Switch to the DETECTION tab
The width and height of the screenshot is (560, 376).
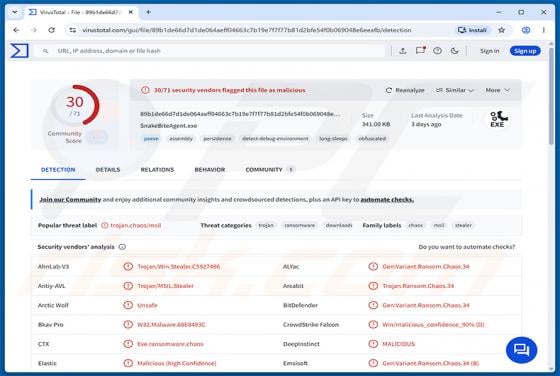point(58,170)
